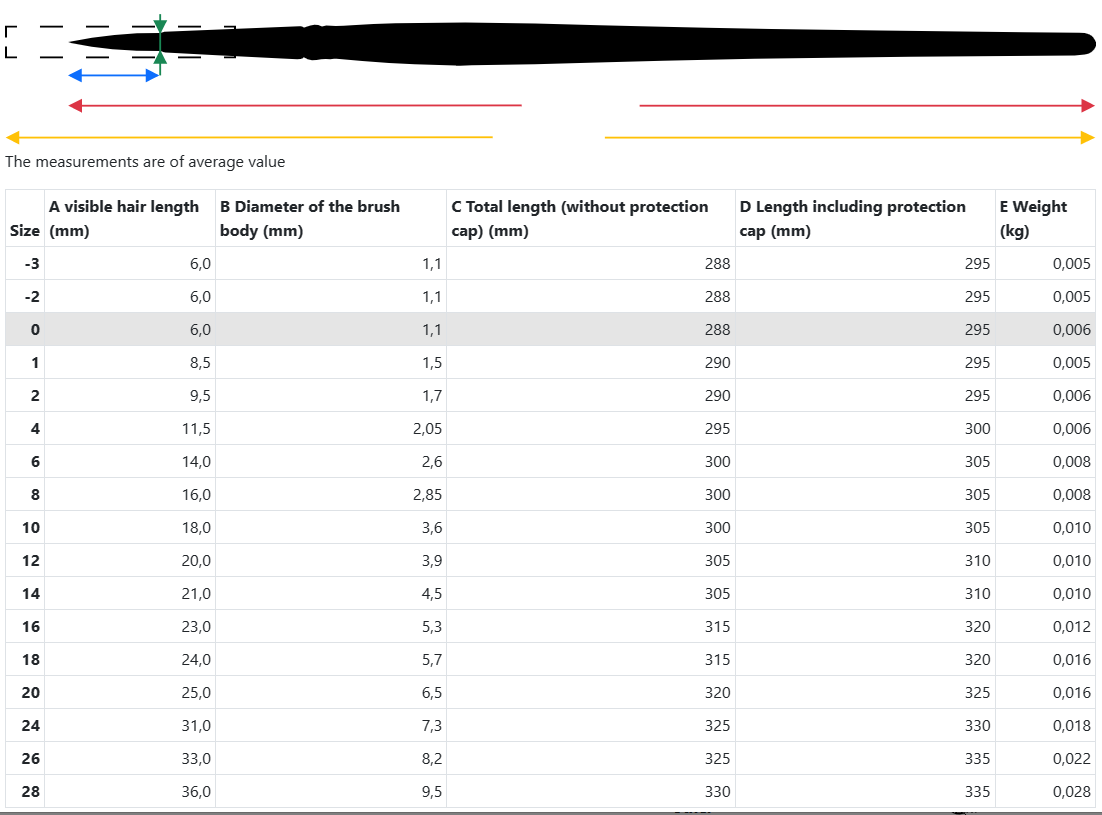Screen dimensions: 1102x815
Task: Click the diameter value 2,85
Action: point(427,495)
